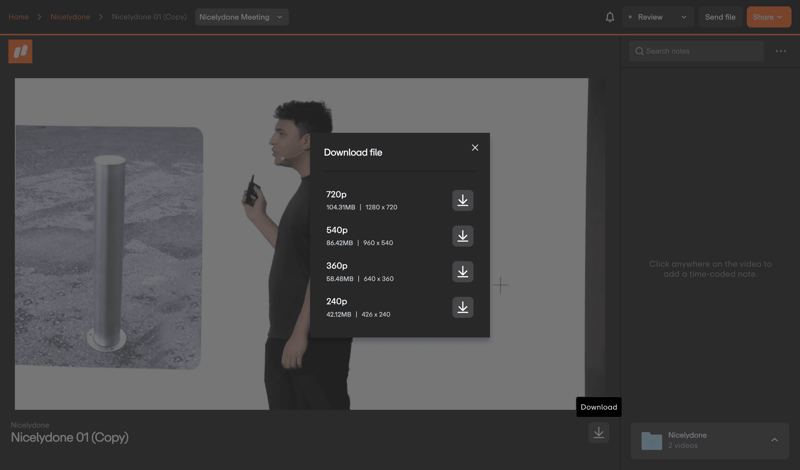800x470 pixels.
Task: Click the Download icon below the video
Action: pos(598,433)
